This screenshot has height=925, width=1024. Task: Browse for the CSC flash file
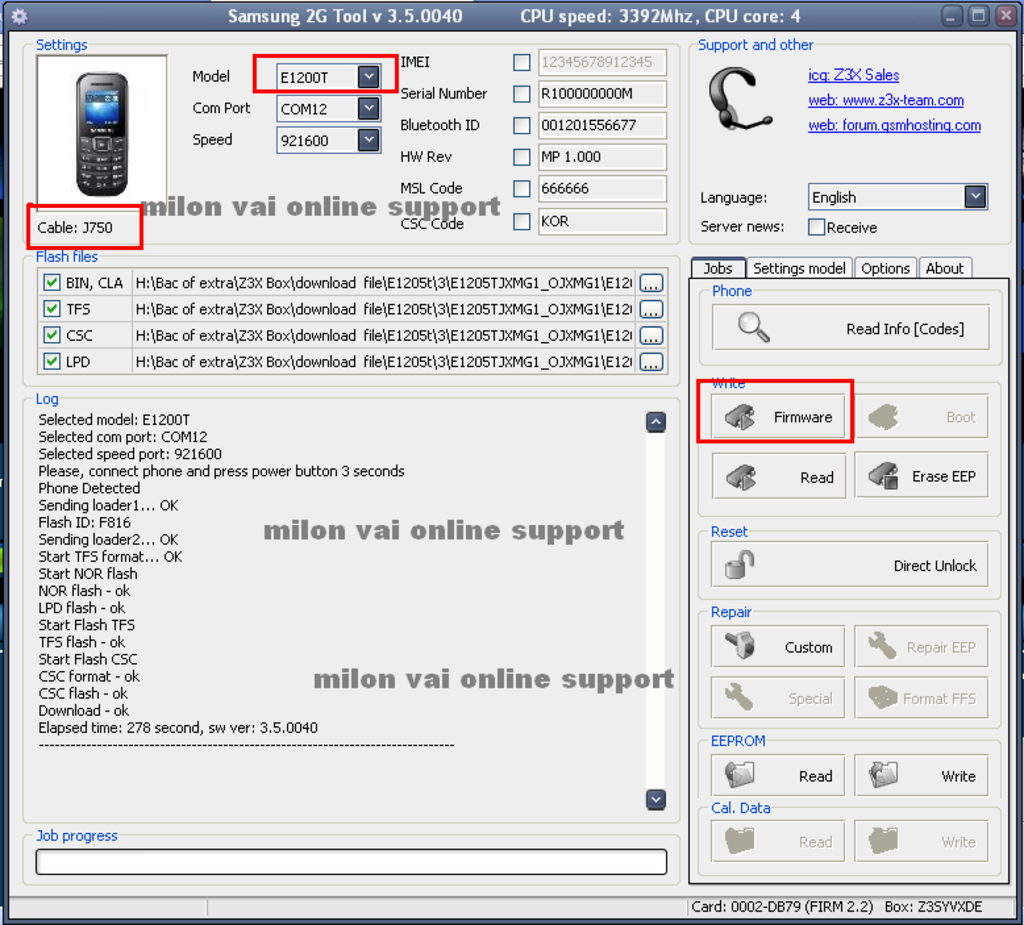(x=651, y=335)
